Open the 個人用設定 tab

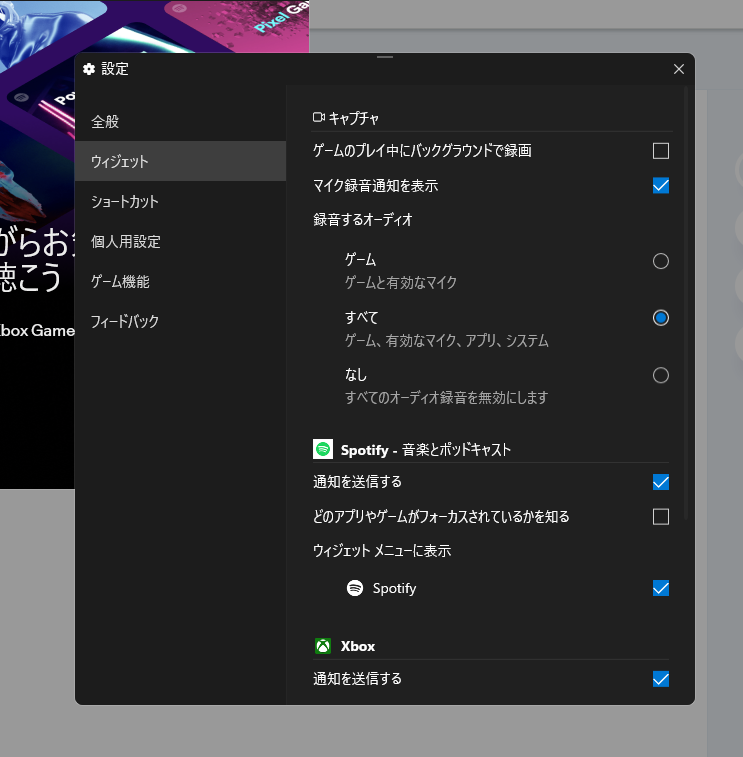(181, 241)
